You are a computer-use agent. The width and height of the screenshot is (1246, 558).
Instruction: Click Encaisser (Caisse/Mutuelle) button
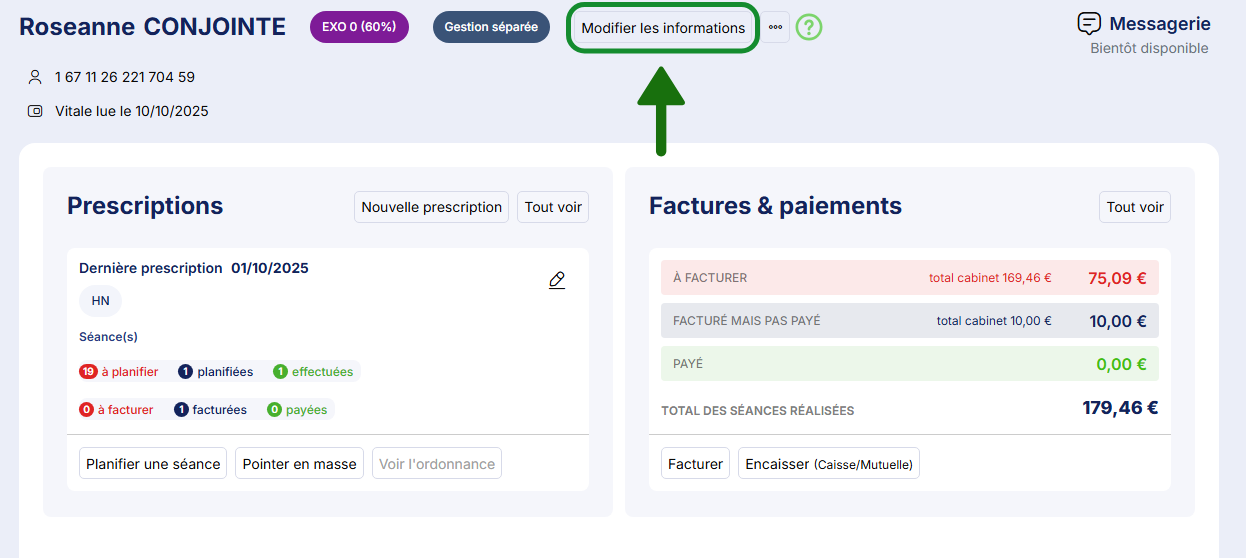pyautogui.click(x=828, y=464)
